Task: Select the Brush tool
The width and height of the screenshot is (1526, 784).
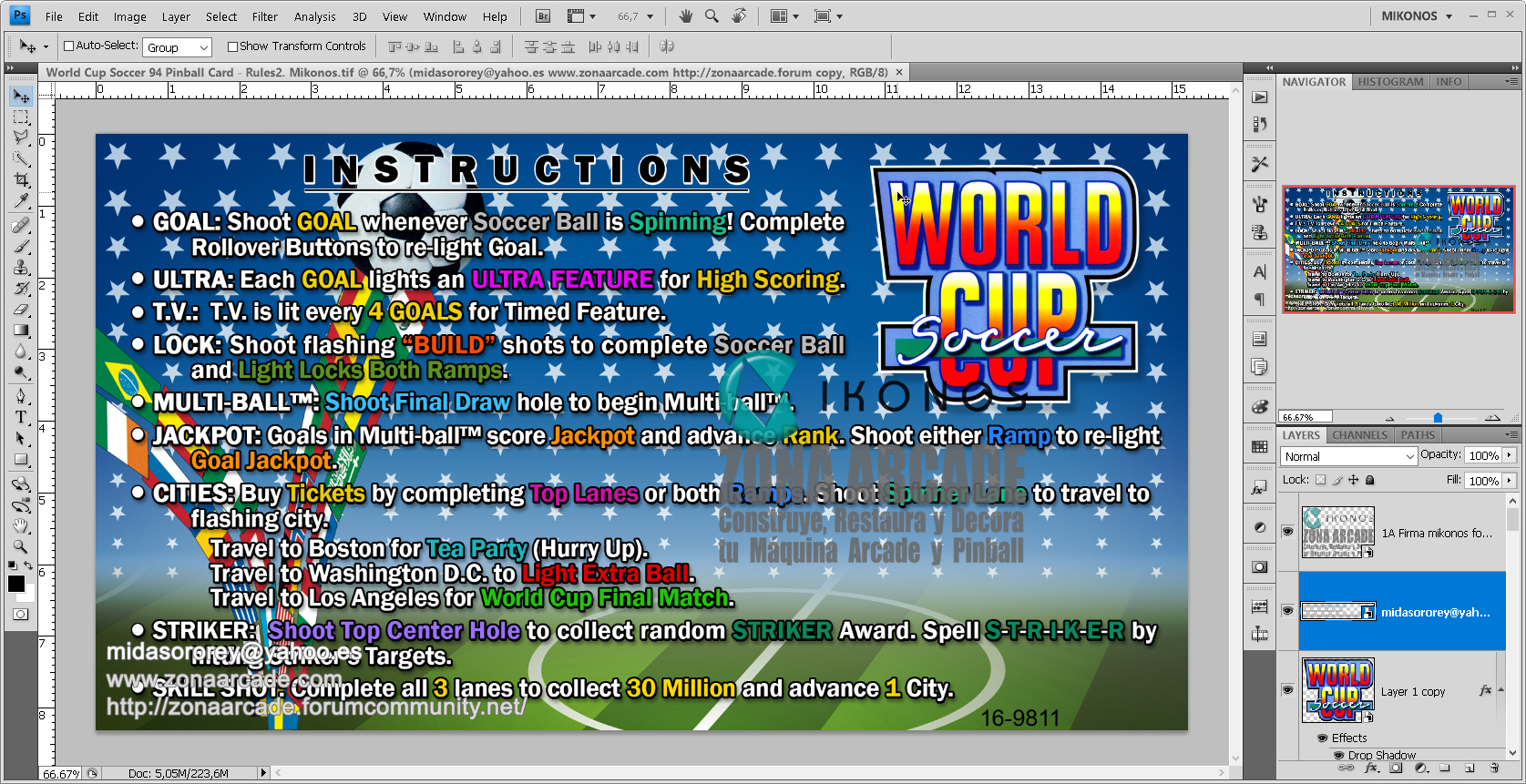Action: (x=21, y=247)
